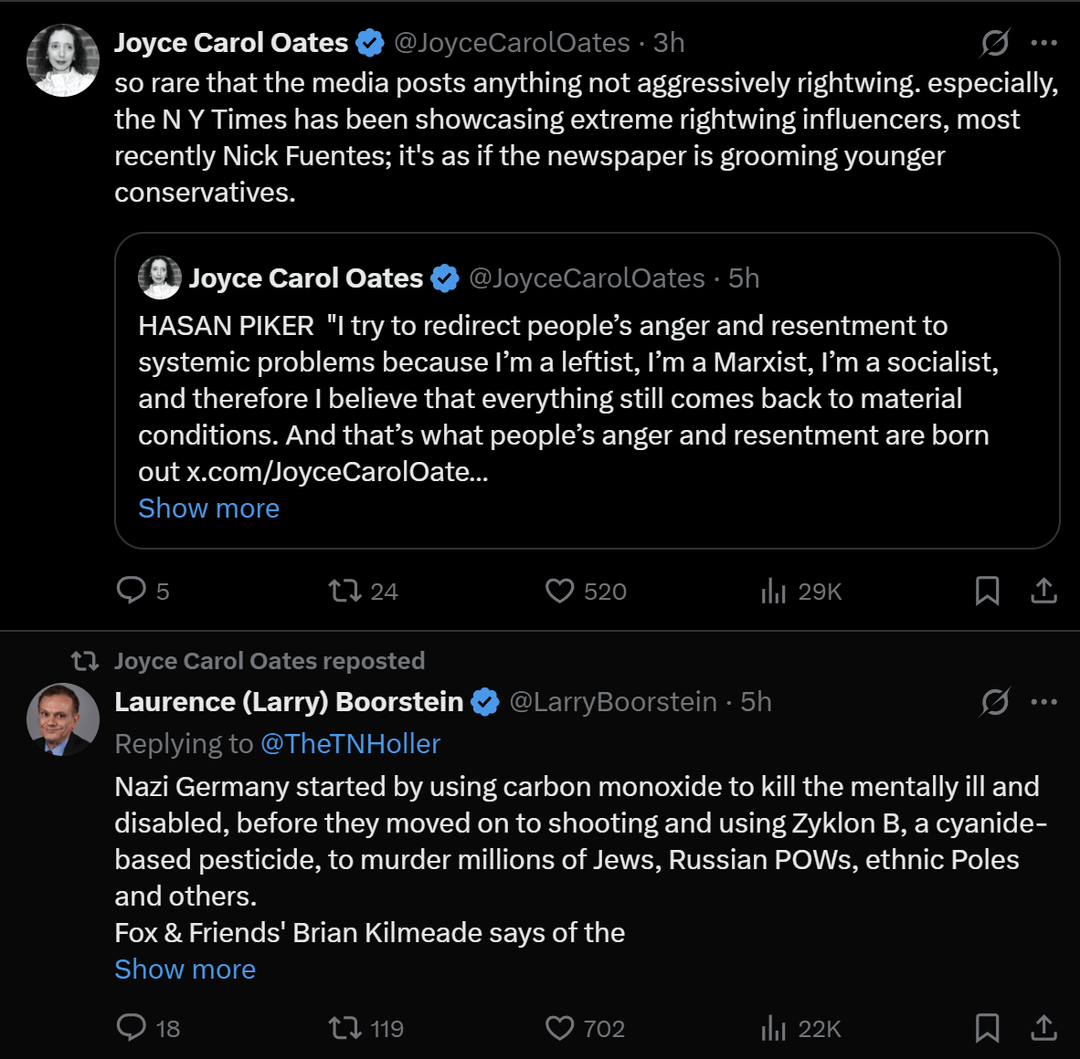Open the quoted tweet's x.com link
Image resolution: width=1080 pixels, height=1059 pixels.
(338, 472)
